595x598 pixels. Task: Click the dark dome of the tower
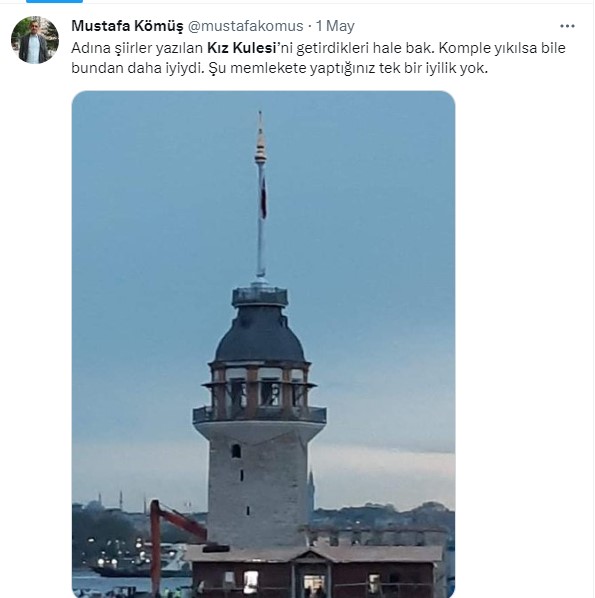[x=260, y=334]
